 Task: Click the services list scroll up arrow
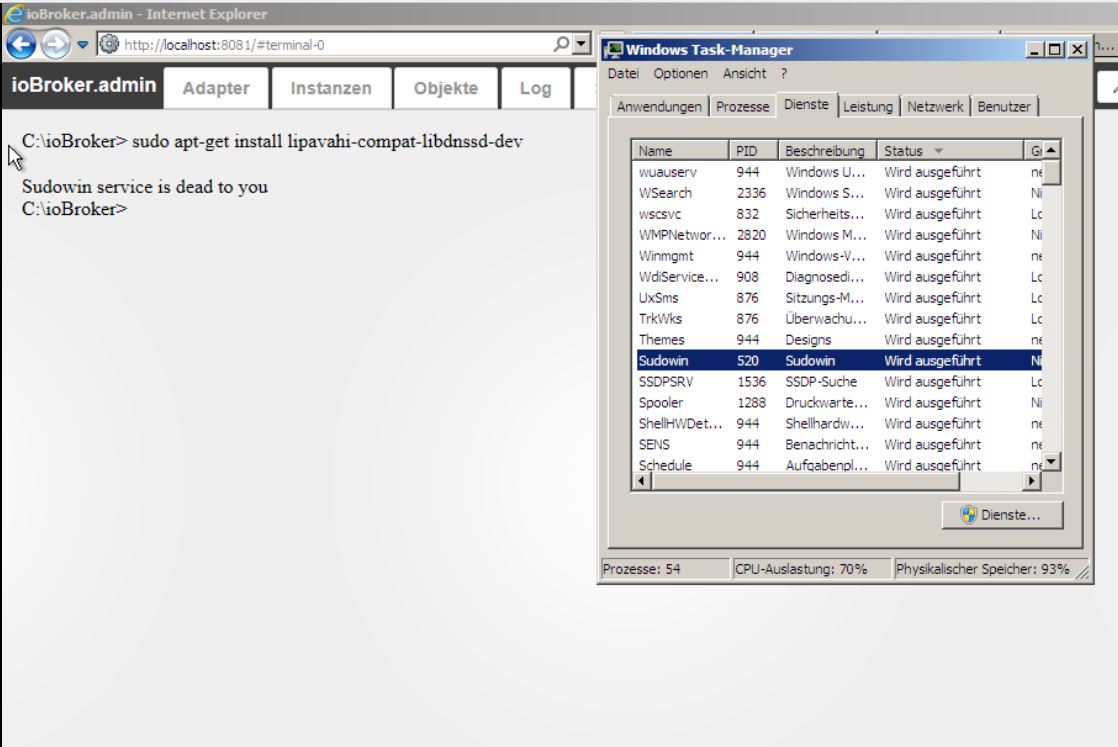click(1051, 150)
